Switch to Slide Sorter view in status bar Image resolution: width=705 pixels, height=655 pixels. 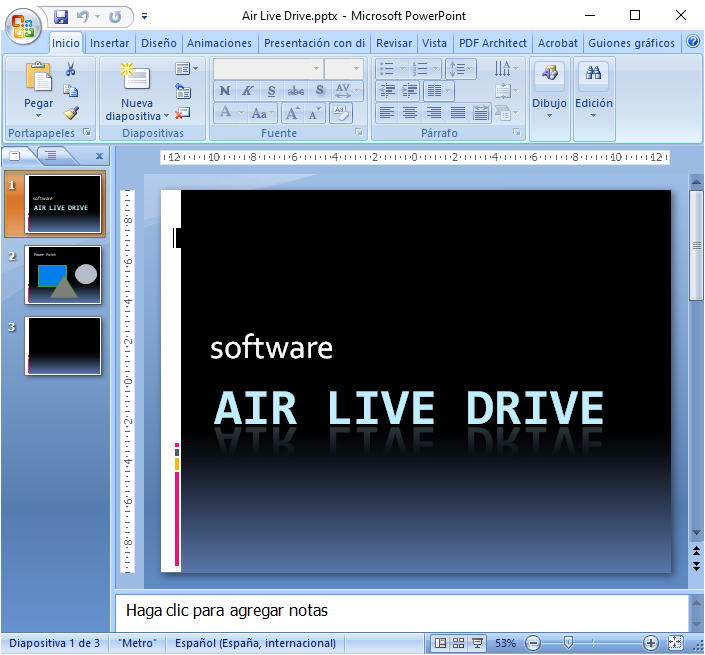click(x=458, y=643)
